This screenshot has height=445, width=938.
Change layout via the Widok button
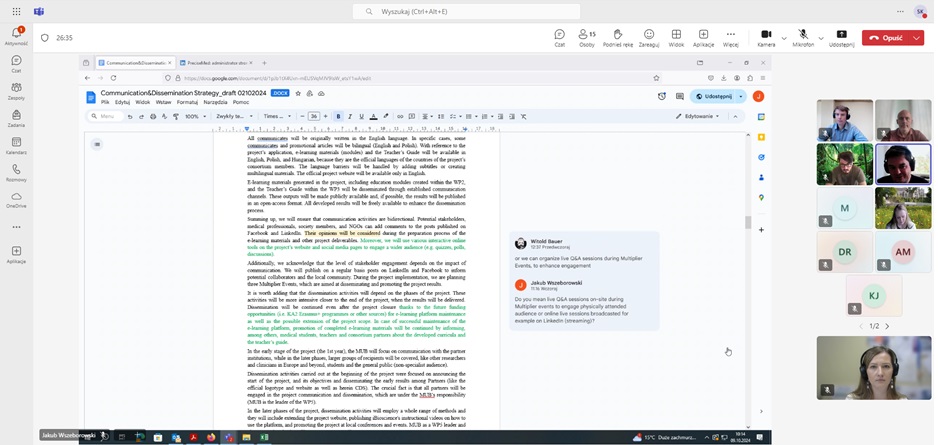[676, 37]
